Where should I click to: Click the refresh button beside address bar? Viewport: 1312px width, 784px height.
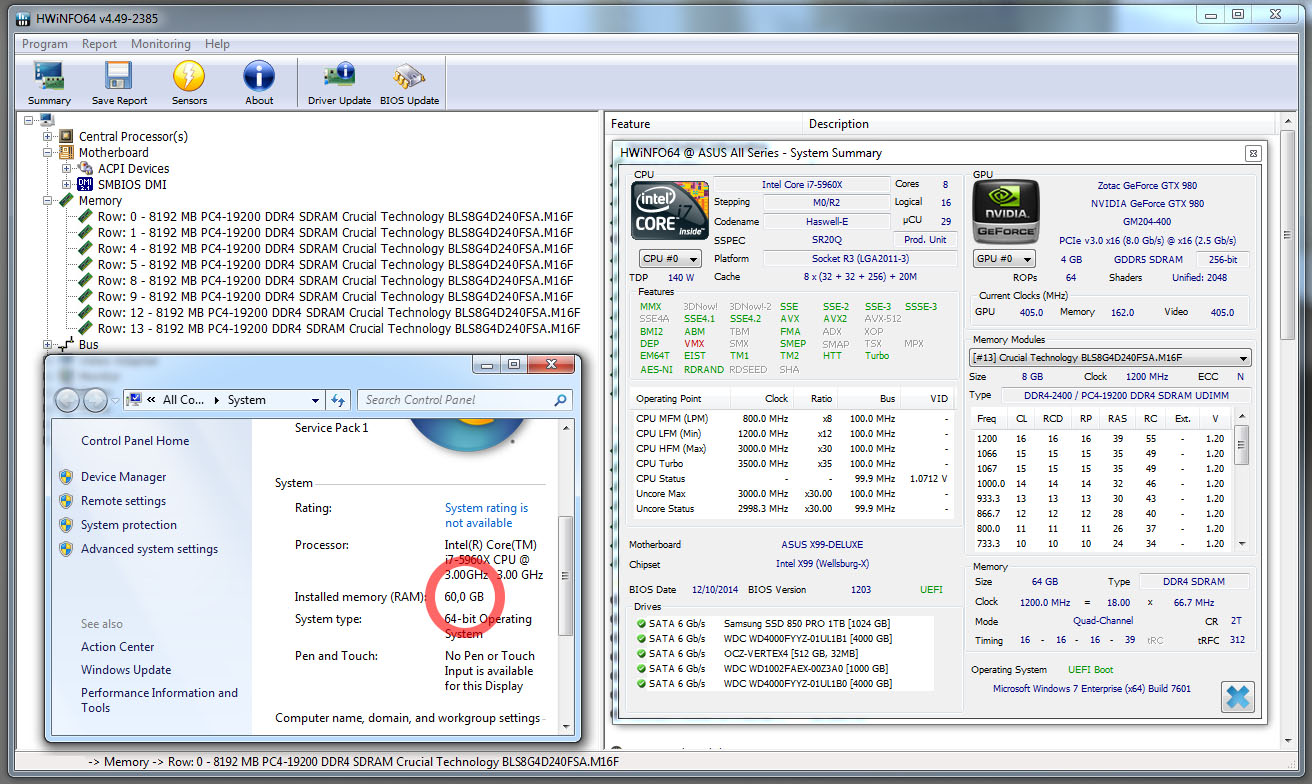pos(338,400)
